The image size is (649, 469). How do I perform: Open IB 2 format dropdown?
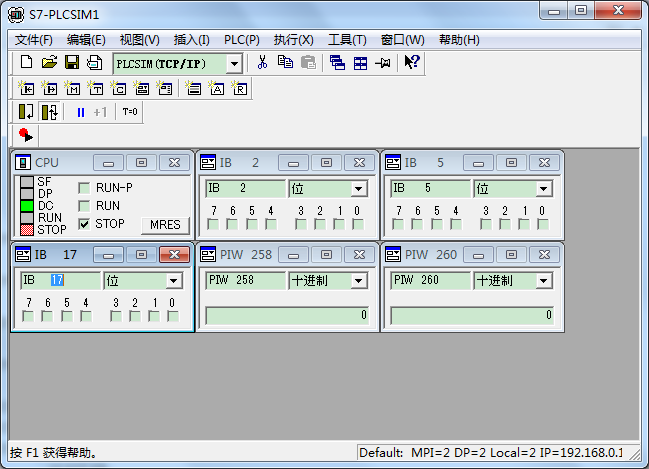coord(358,190)
